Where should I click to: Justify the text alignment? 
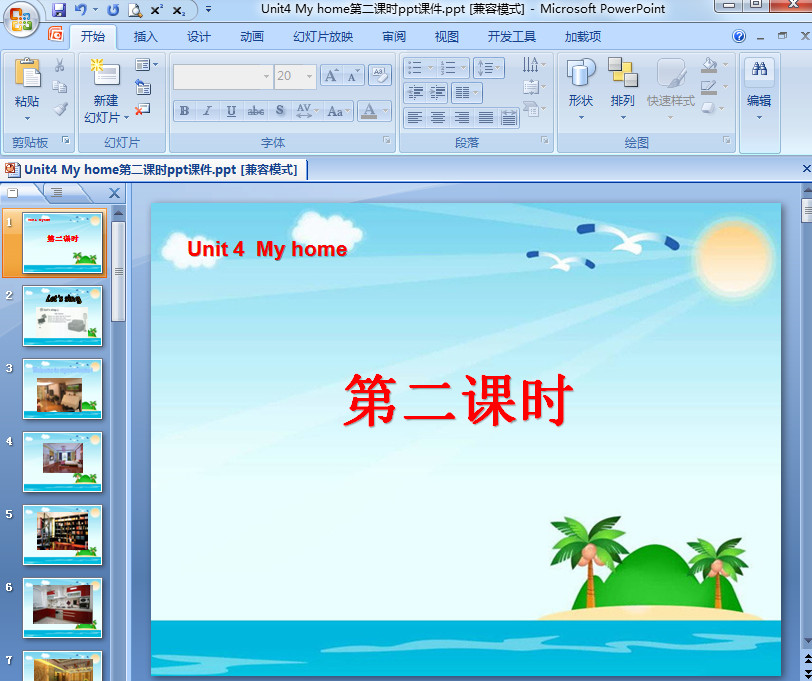tap(485, 118)
